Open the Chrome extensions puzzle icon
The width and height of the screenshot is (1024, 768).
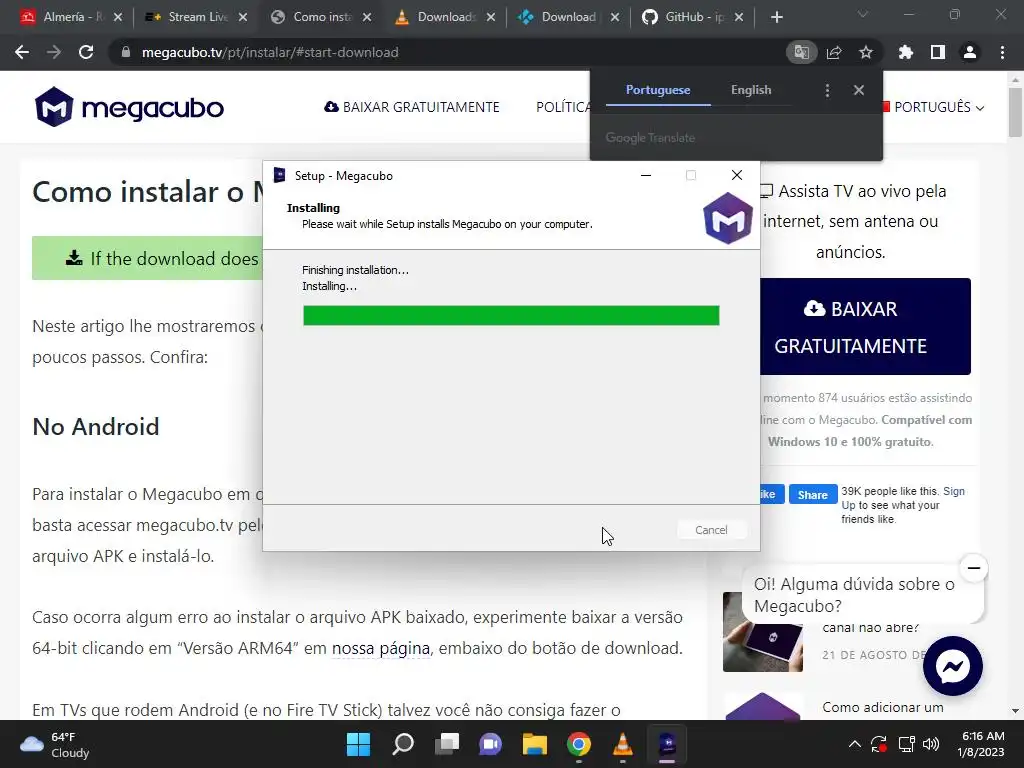point(906,52)
